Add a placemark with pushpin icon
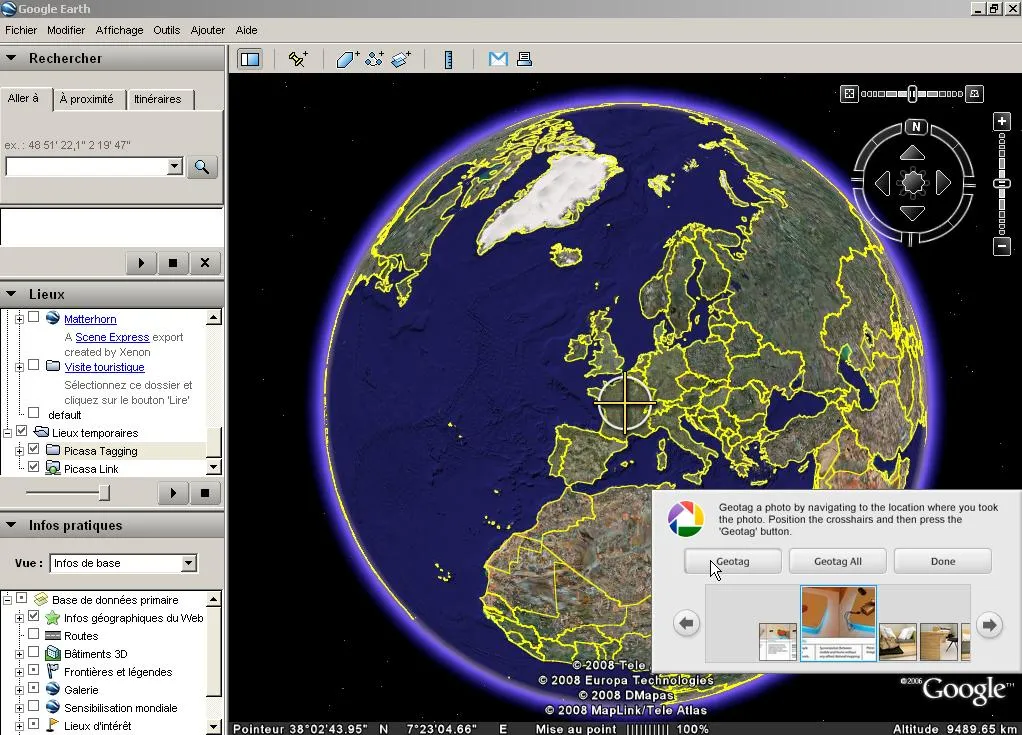The height and width of the screenshot is (735, 1022). 299,59
